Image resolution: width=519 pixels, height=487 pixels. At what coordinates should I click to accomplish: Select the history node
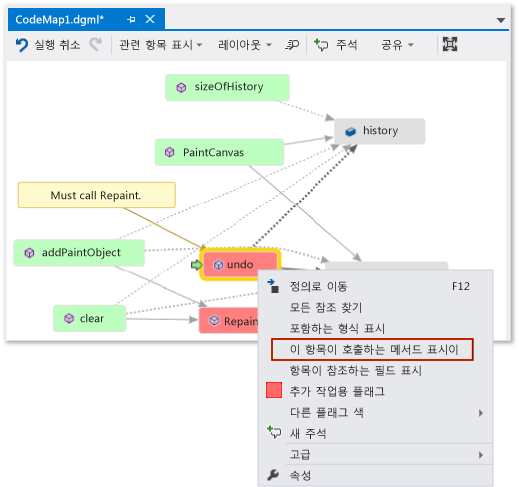pos(380,131)
